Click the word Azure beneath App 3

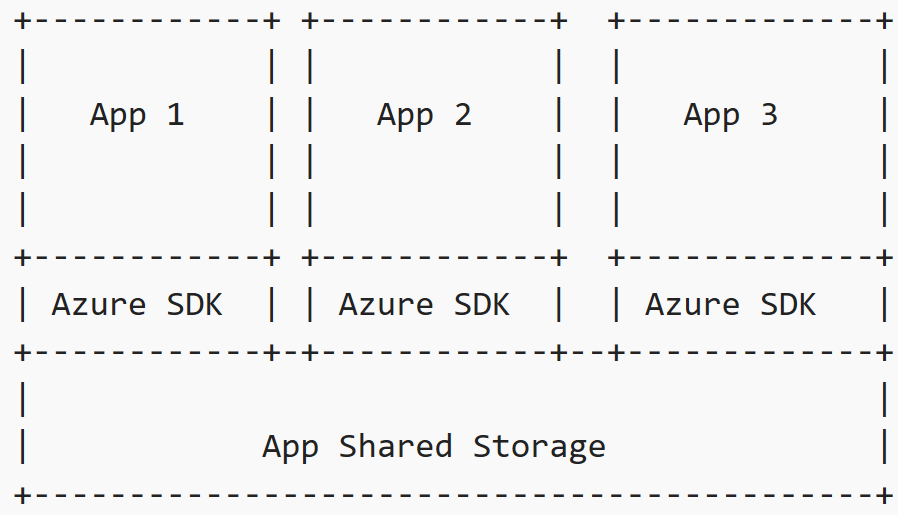click(x=692, y=304)
